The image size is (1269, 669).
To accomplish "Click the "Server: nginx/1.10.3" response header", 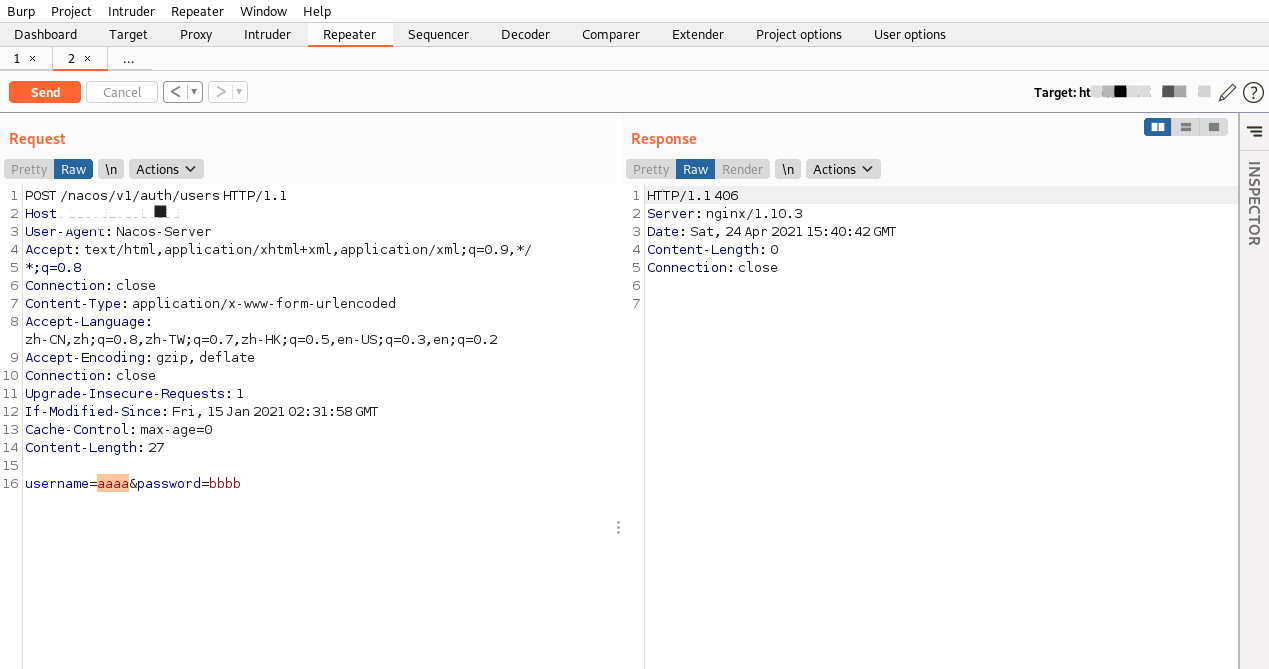I will (x=725, y=213).
